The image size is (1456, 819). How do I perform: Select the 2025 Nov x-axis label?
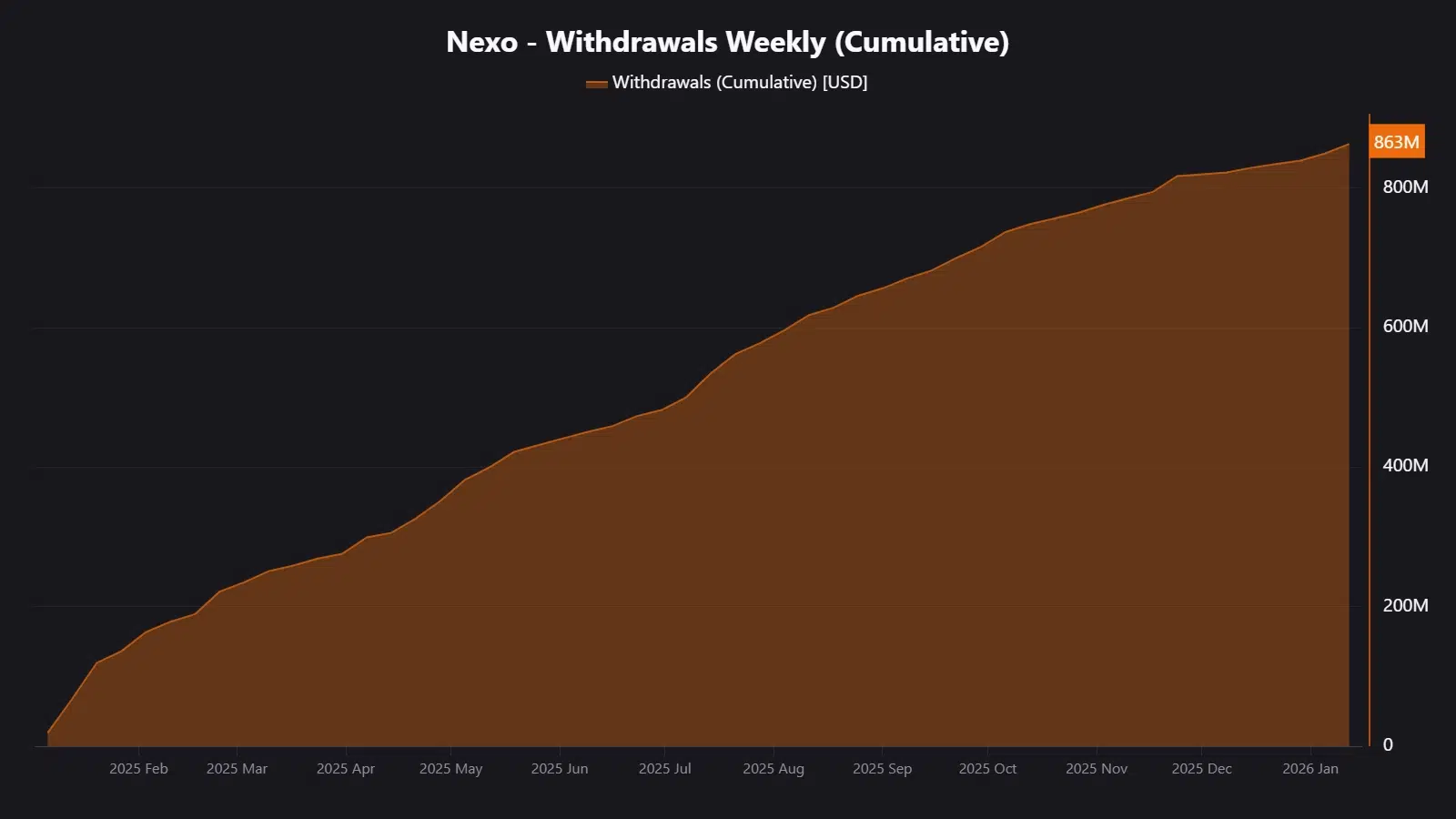pos(1097,769)
